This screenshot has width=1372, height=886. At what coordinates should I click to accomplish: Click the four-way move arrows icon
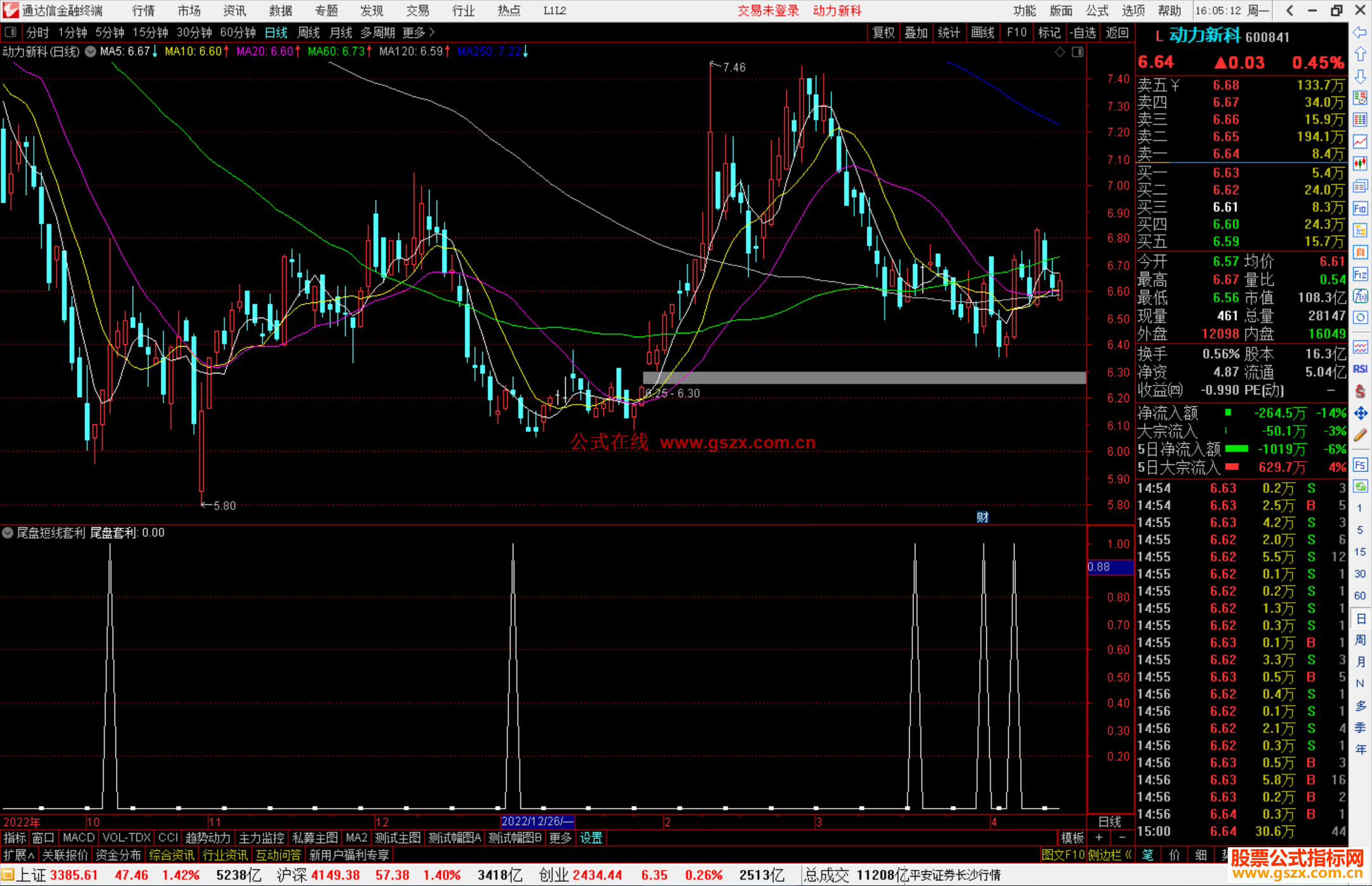[1360, 413]
